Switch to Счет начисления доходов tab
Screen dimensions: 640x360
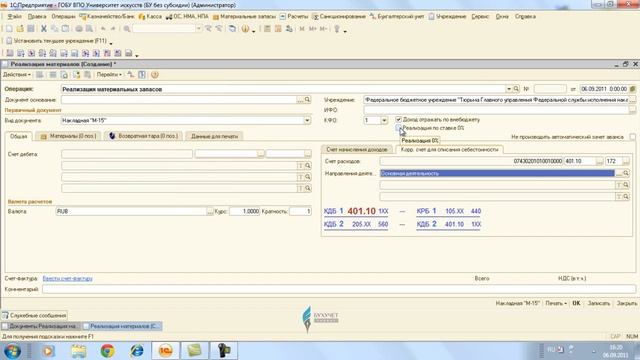click(x=357, y=149)
